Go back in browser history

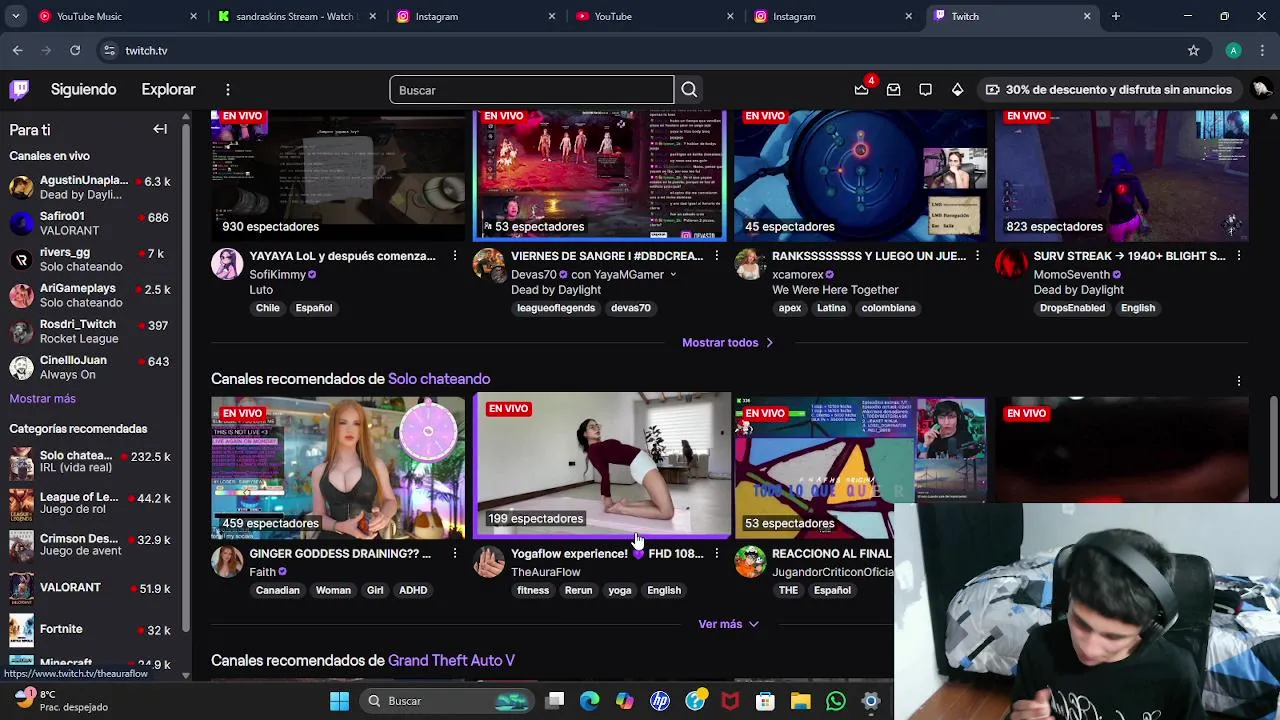coord(18,50)
